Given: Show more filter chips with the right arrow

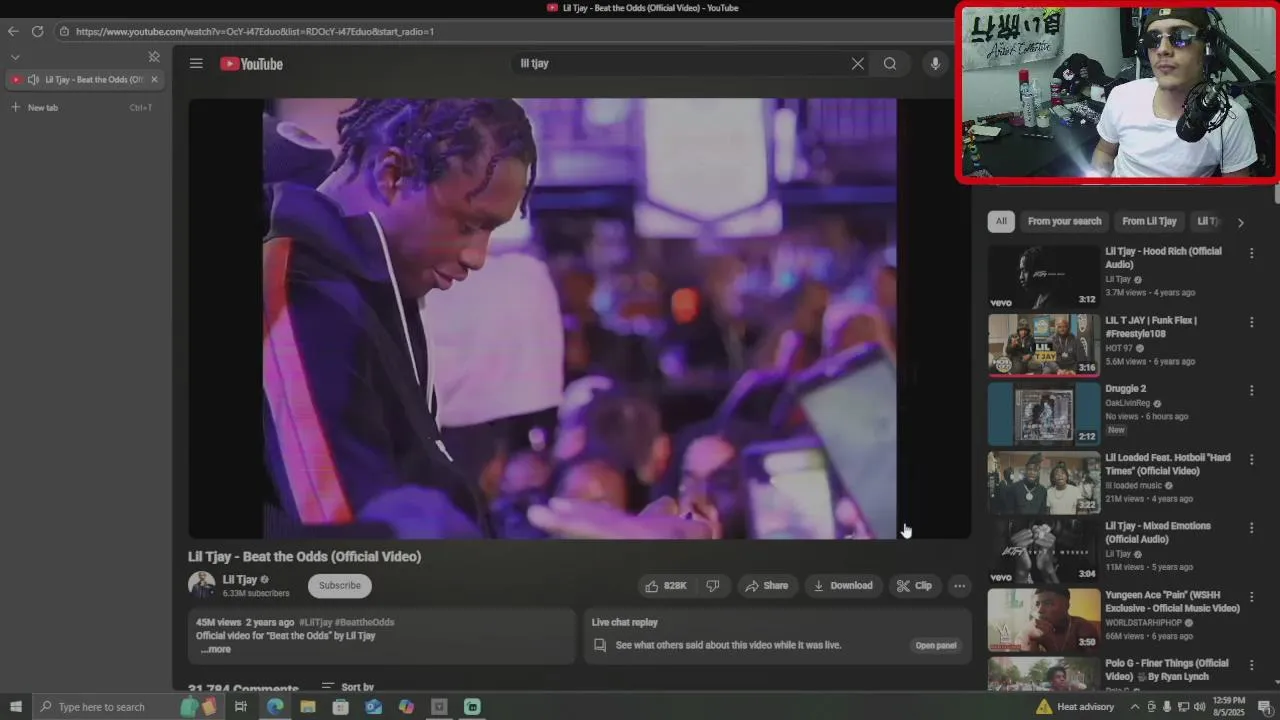Looking at the screenshot, I should [x=1240, y=222].
